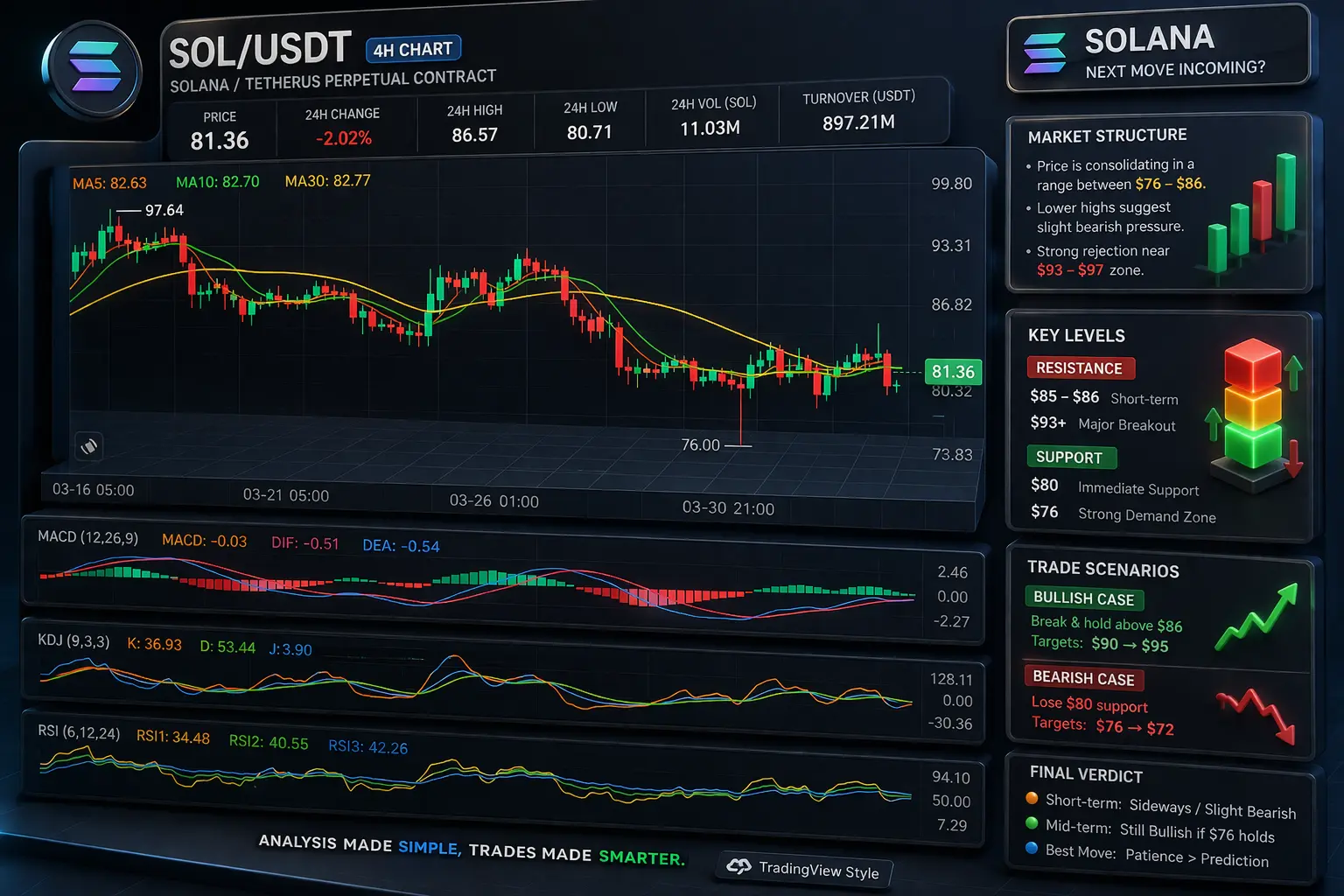The height and width of the screenshot is (896, 1344).
Task: Click the KDJ (9,3,3) indicator title
Action: pyautogui.click(x=73, y=641)
